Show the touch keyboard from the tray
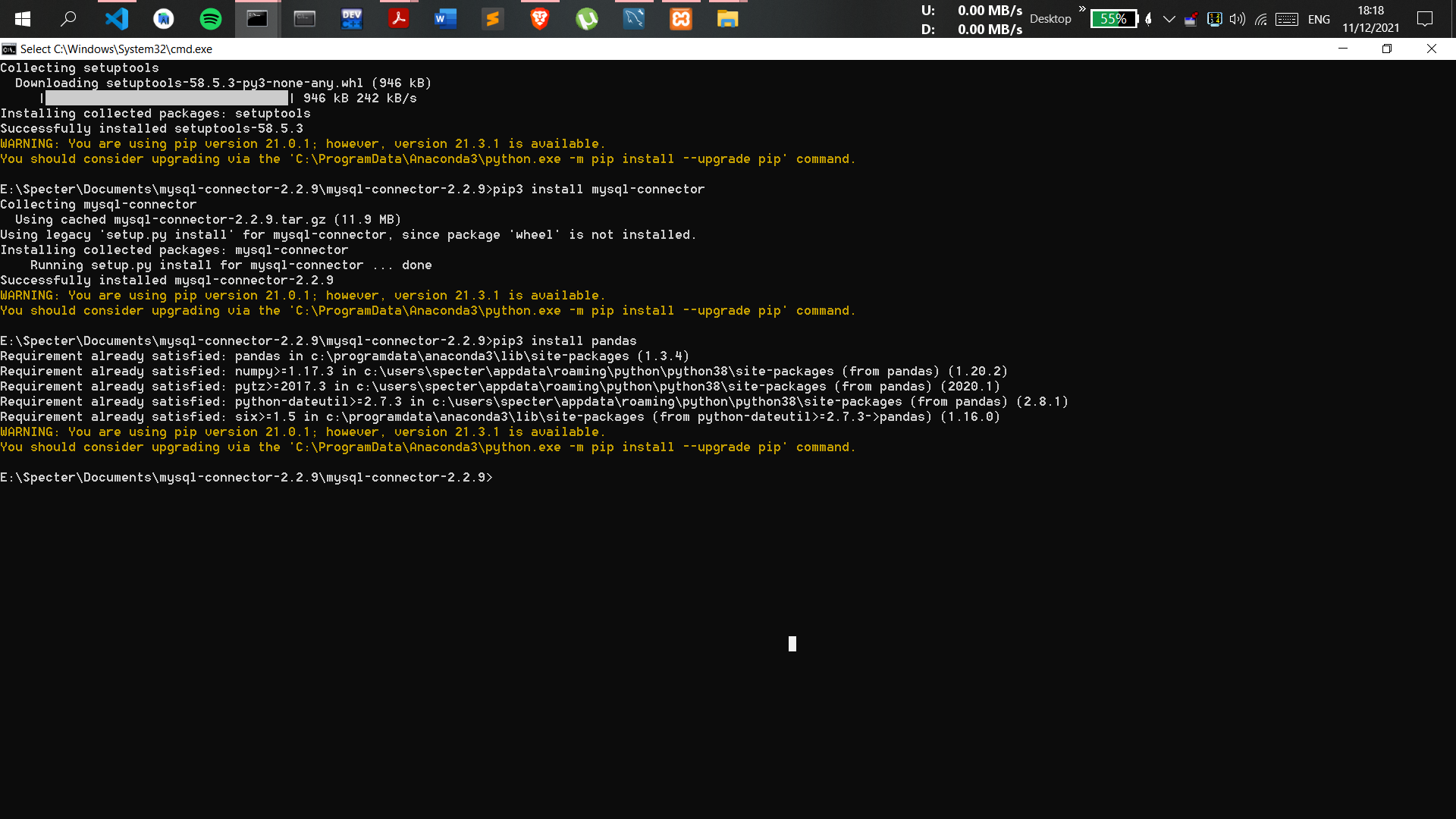Image resolution: width=1456 pixels, height=819 pixels. (1287, 19)
